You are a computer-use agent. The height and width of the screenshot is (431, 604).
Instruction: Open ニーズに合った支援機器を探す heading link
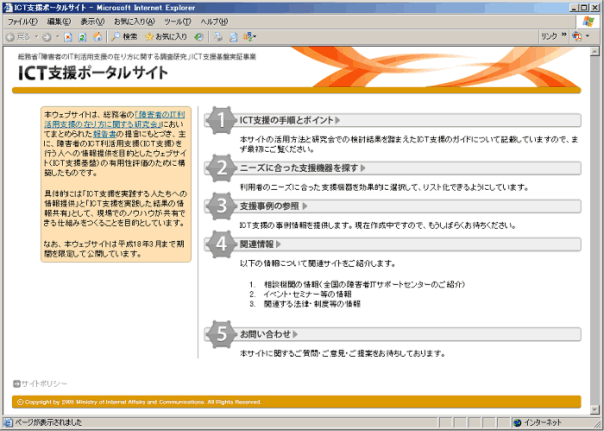299,168
